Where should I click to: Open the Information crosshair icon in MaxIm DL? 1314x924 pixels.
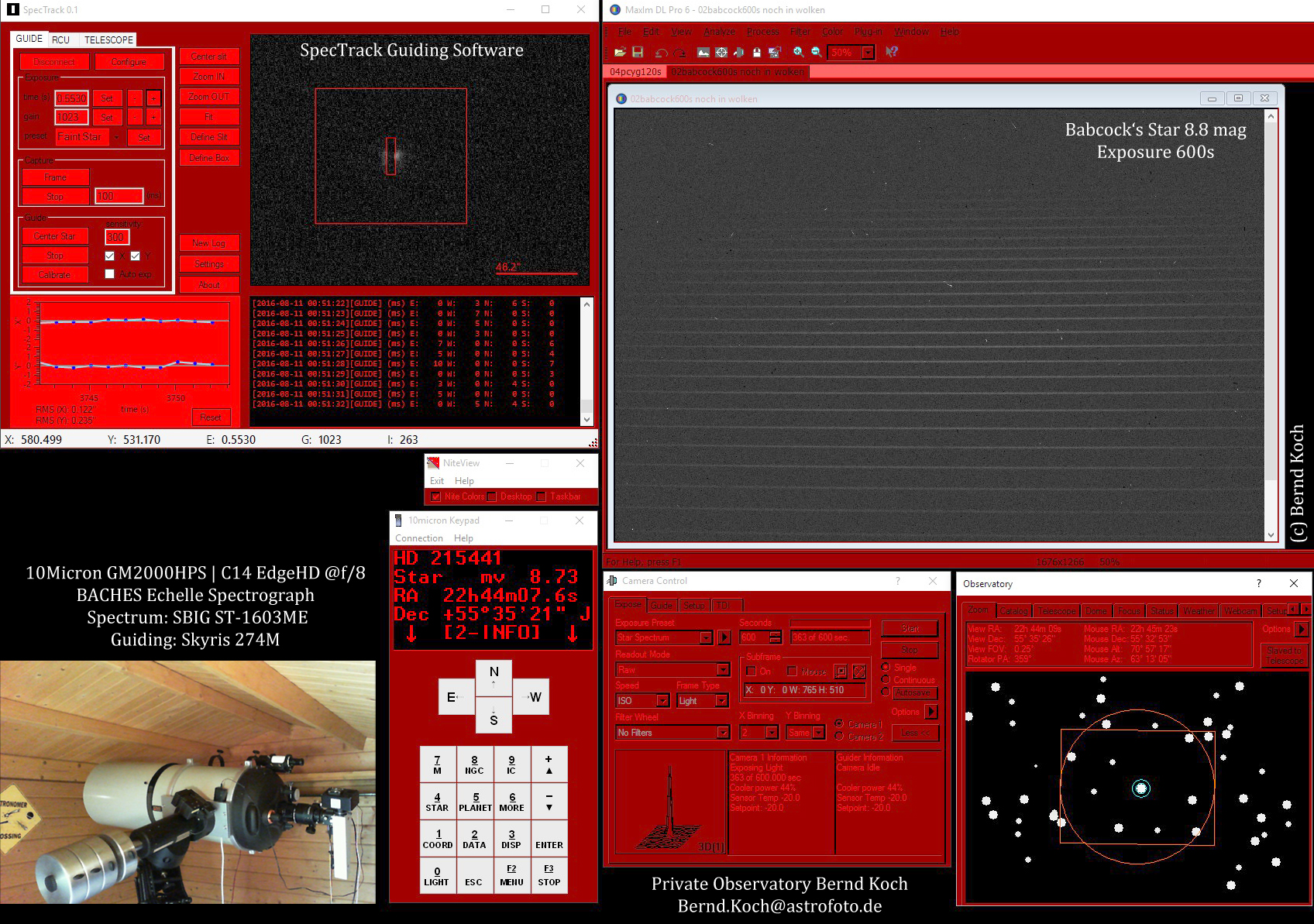coord(721,52)
